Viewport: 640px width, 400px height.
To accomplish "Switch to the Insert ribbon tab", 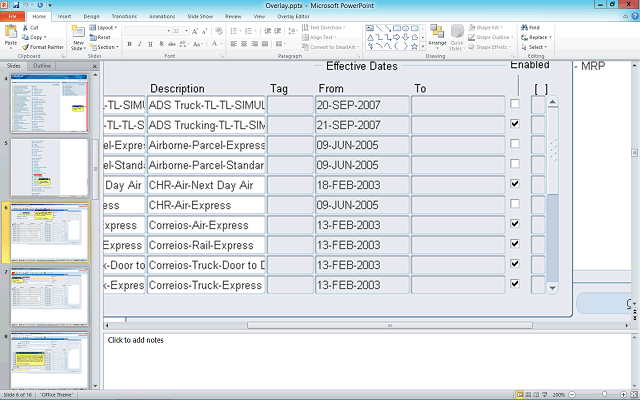I will point(64,17).
